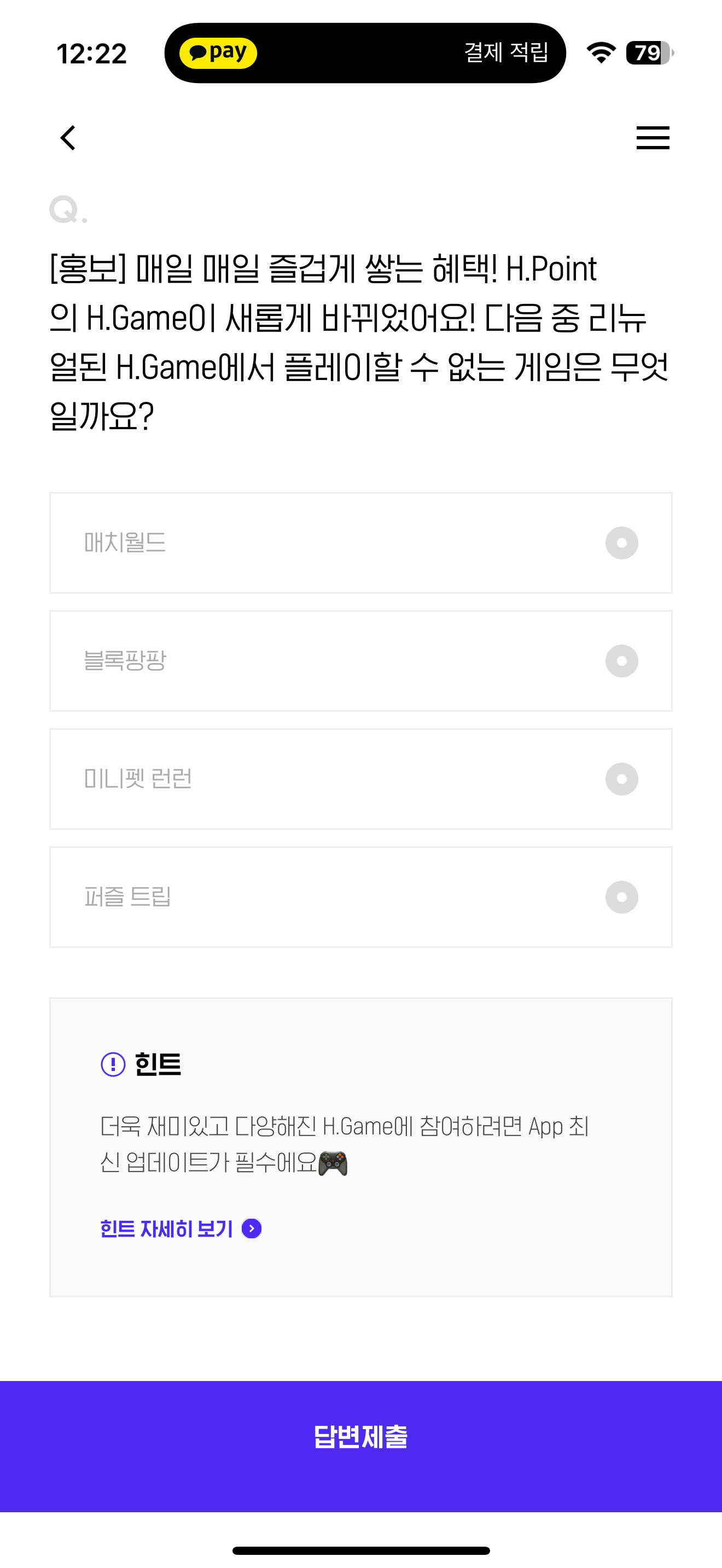Tap the 결제 적립 text in status pill
This screenshot has width=722, height=1568.
[x=506, y=52]
